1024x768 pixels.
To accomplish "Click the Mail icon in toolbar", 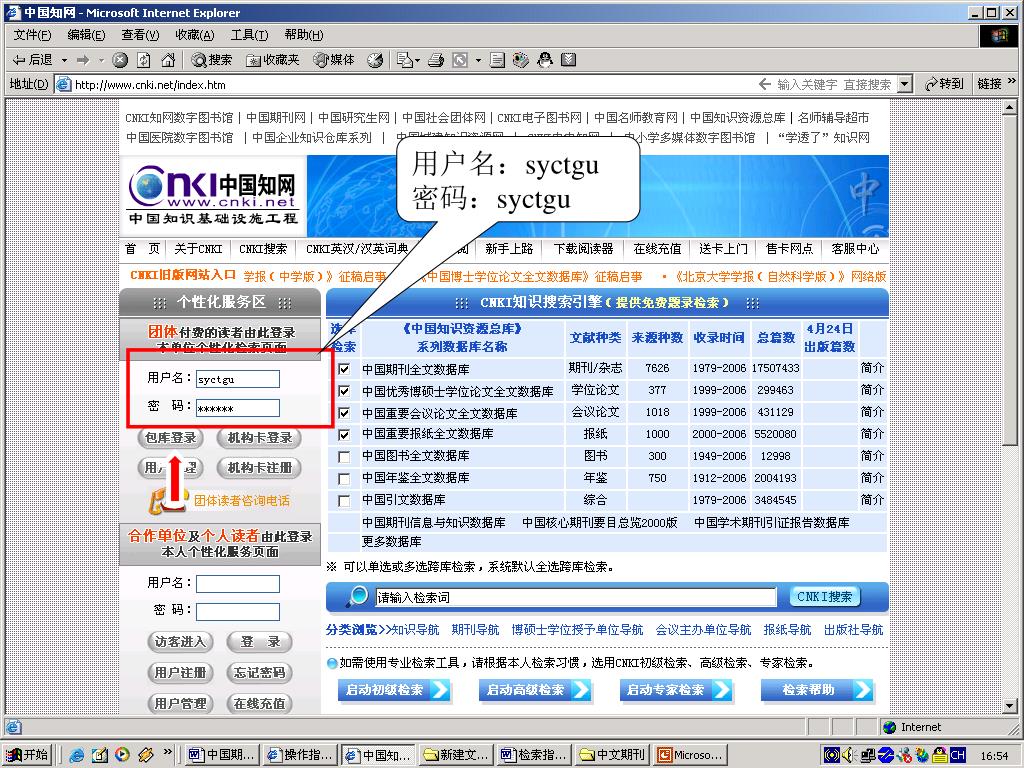I will pos(404,60).
